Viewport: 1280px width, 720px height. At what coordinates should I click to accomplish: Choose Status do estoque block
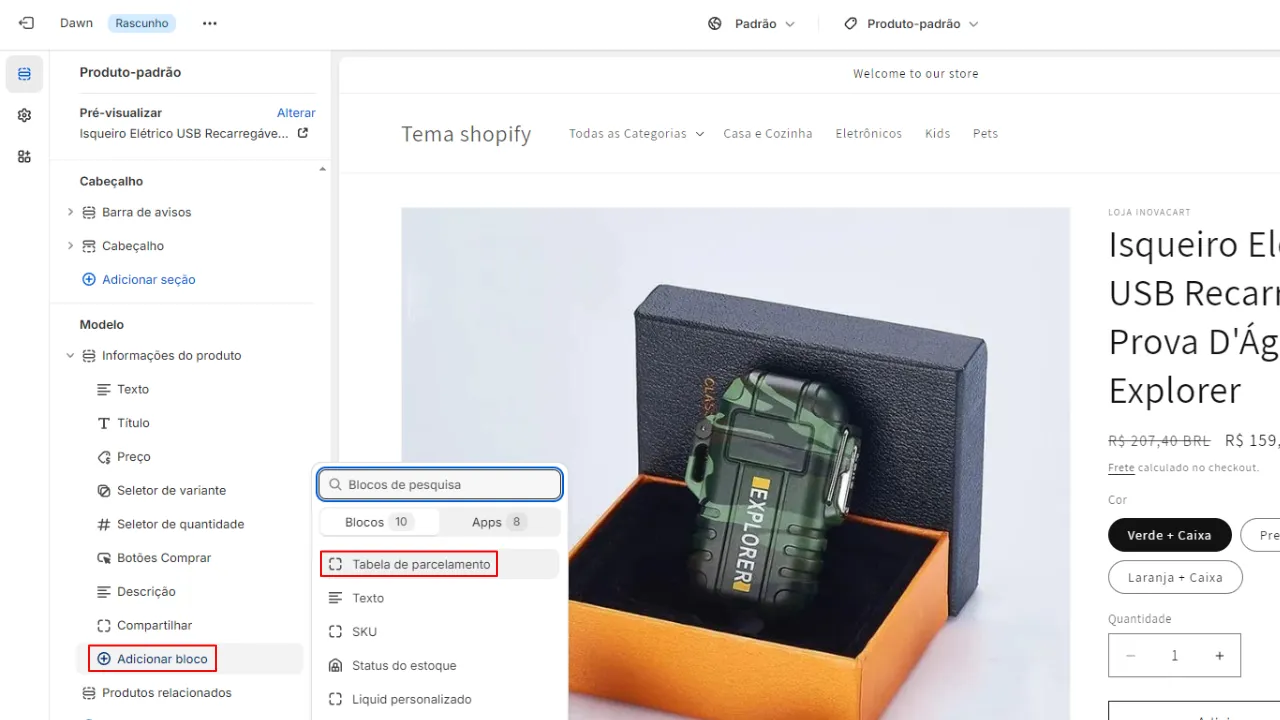[439, 666]
